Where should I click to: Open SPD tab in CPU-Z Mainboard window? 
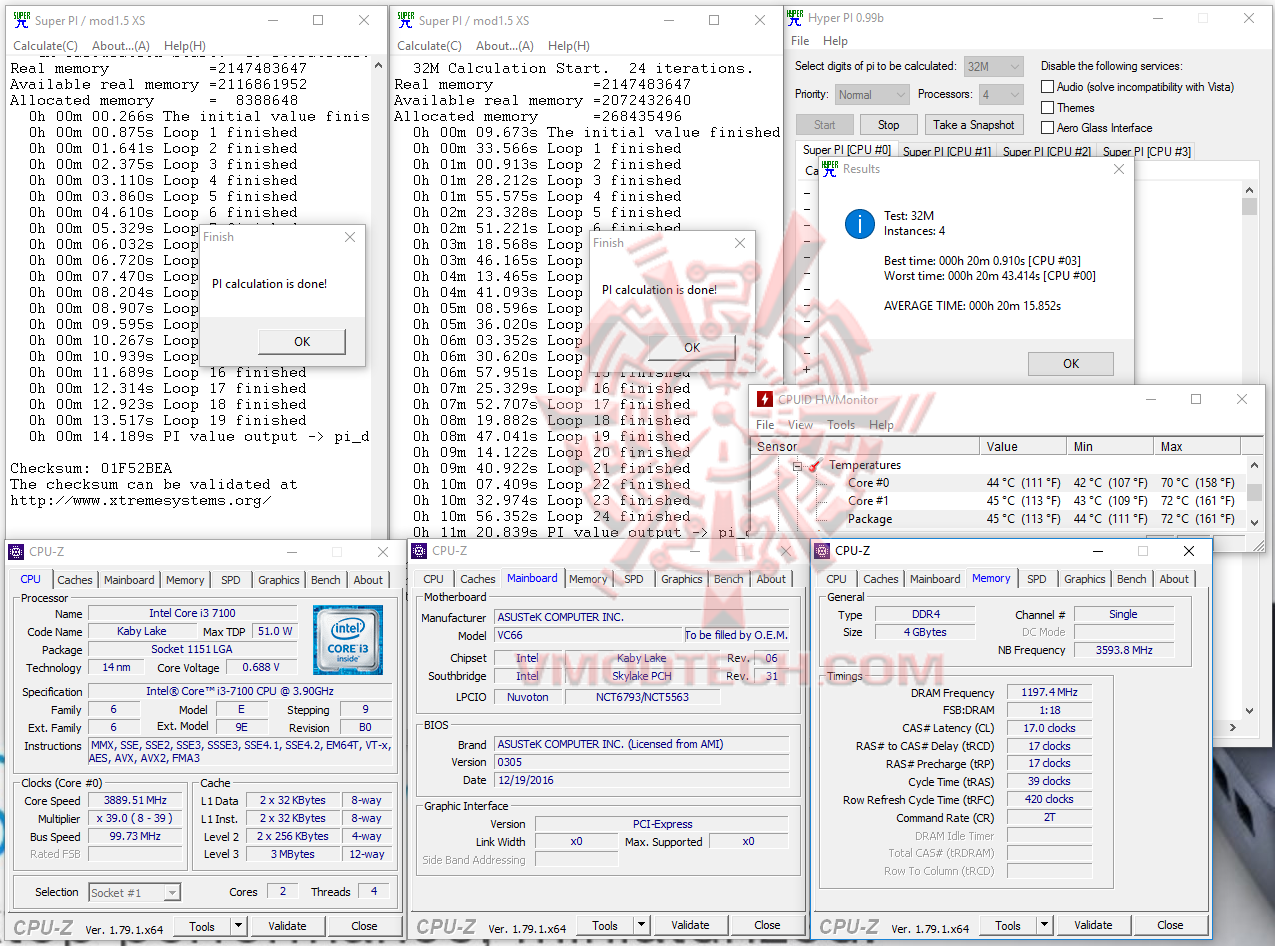tap(634, 579)
